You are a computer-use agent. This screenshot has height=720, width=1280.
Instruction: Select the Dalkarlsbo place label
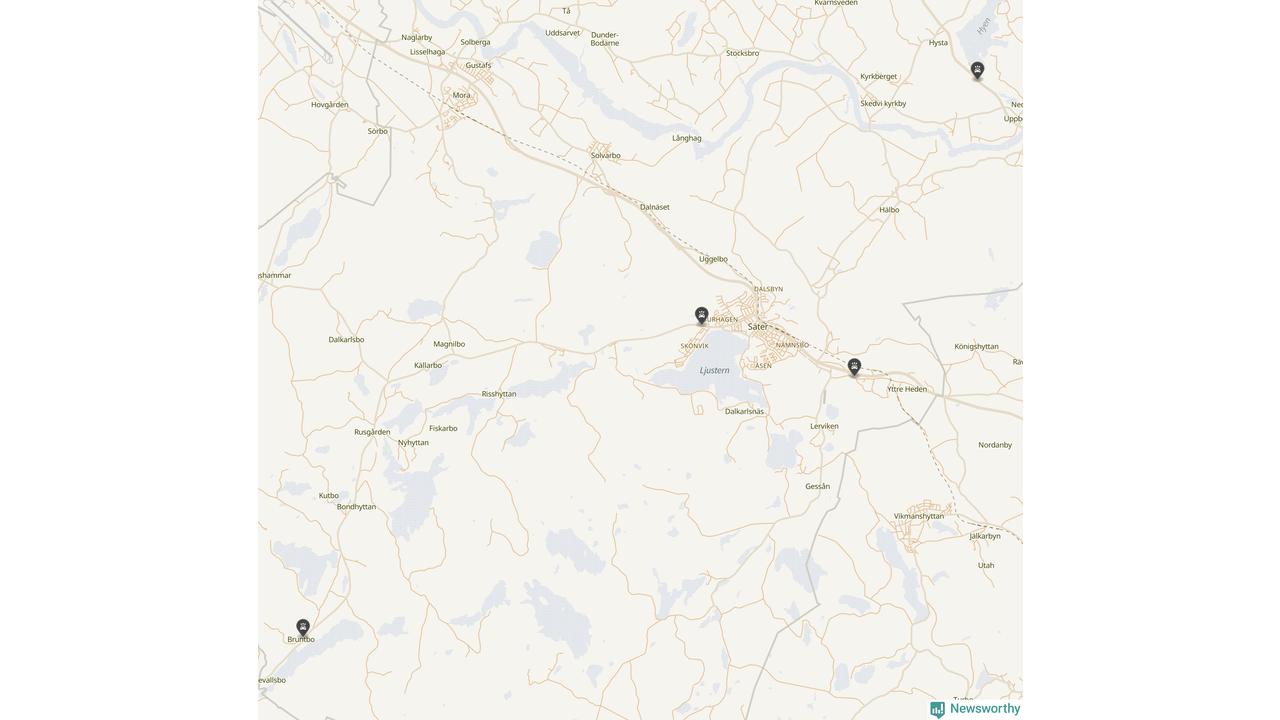coord(346,339)
